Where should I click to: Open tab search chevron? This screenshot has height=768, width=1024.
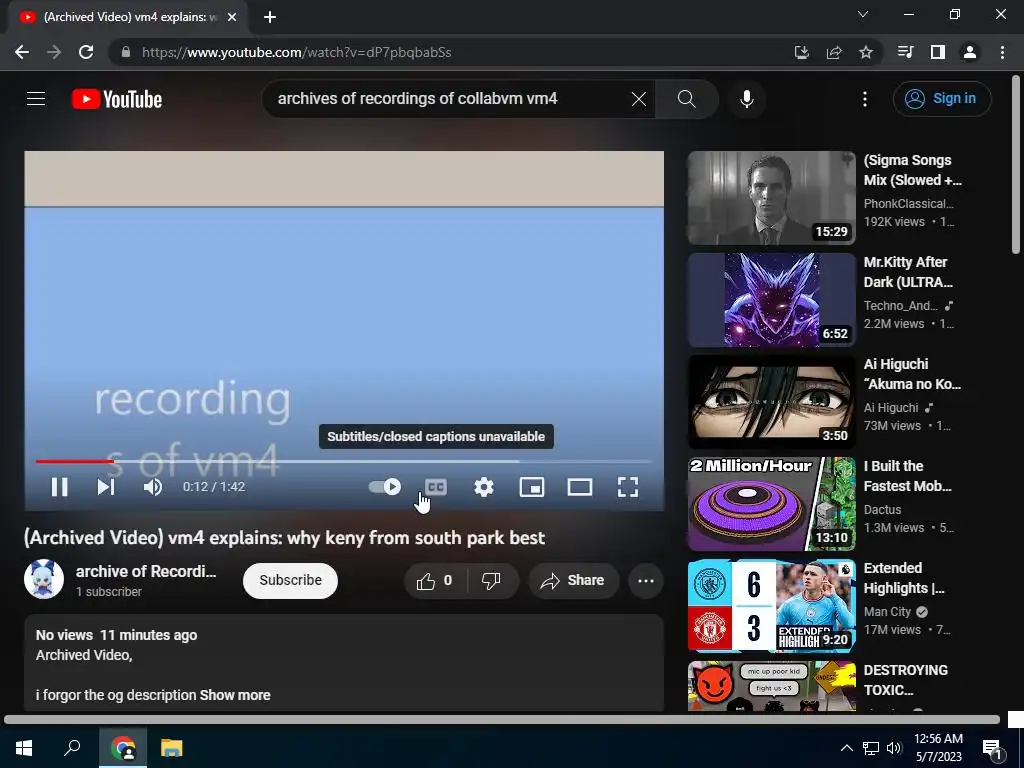tap(863, 14)
